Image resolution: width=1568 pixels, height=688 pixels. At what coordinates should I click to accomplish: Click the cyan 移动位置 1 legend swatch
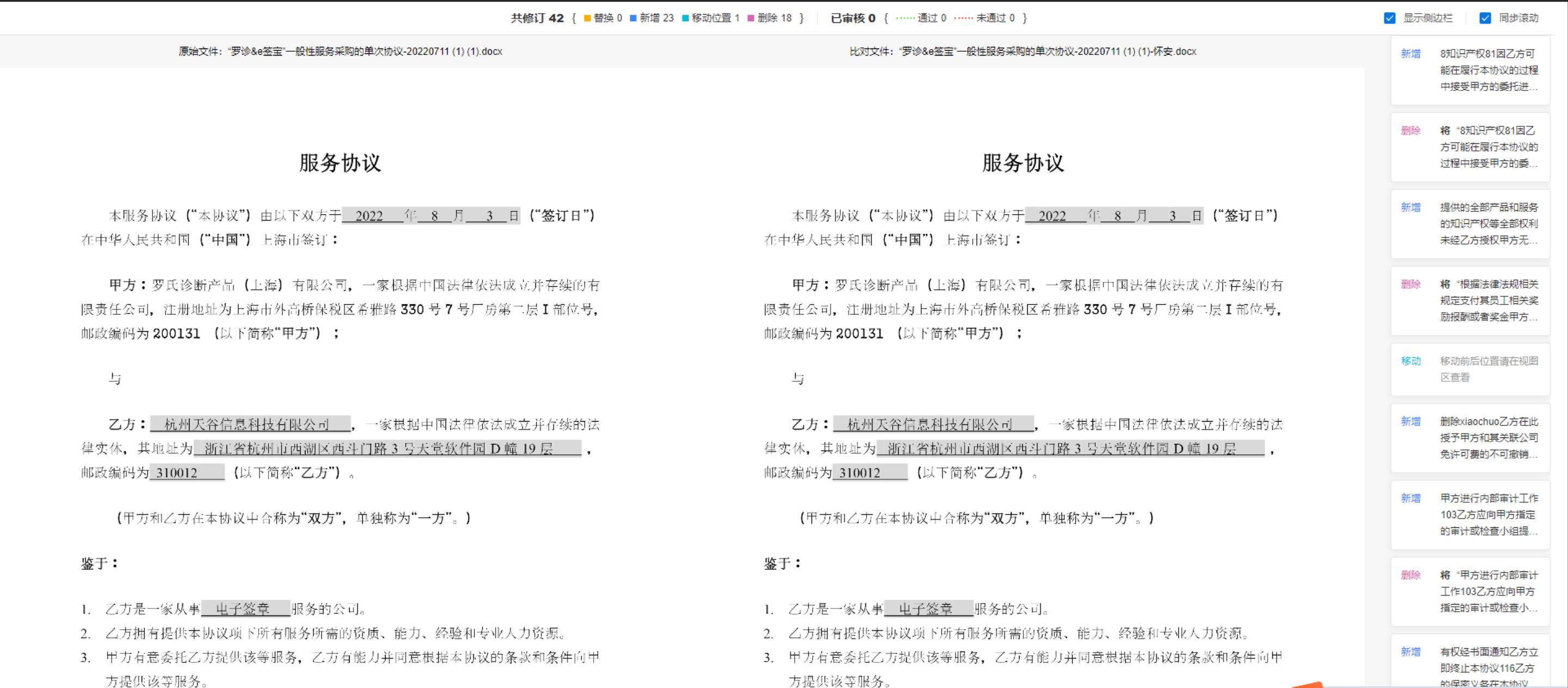685,19
